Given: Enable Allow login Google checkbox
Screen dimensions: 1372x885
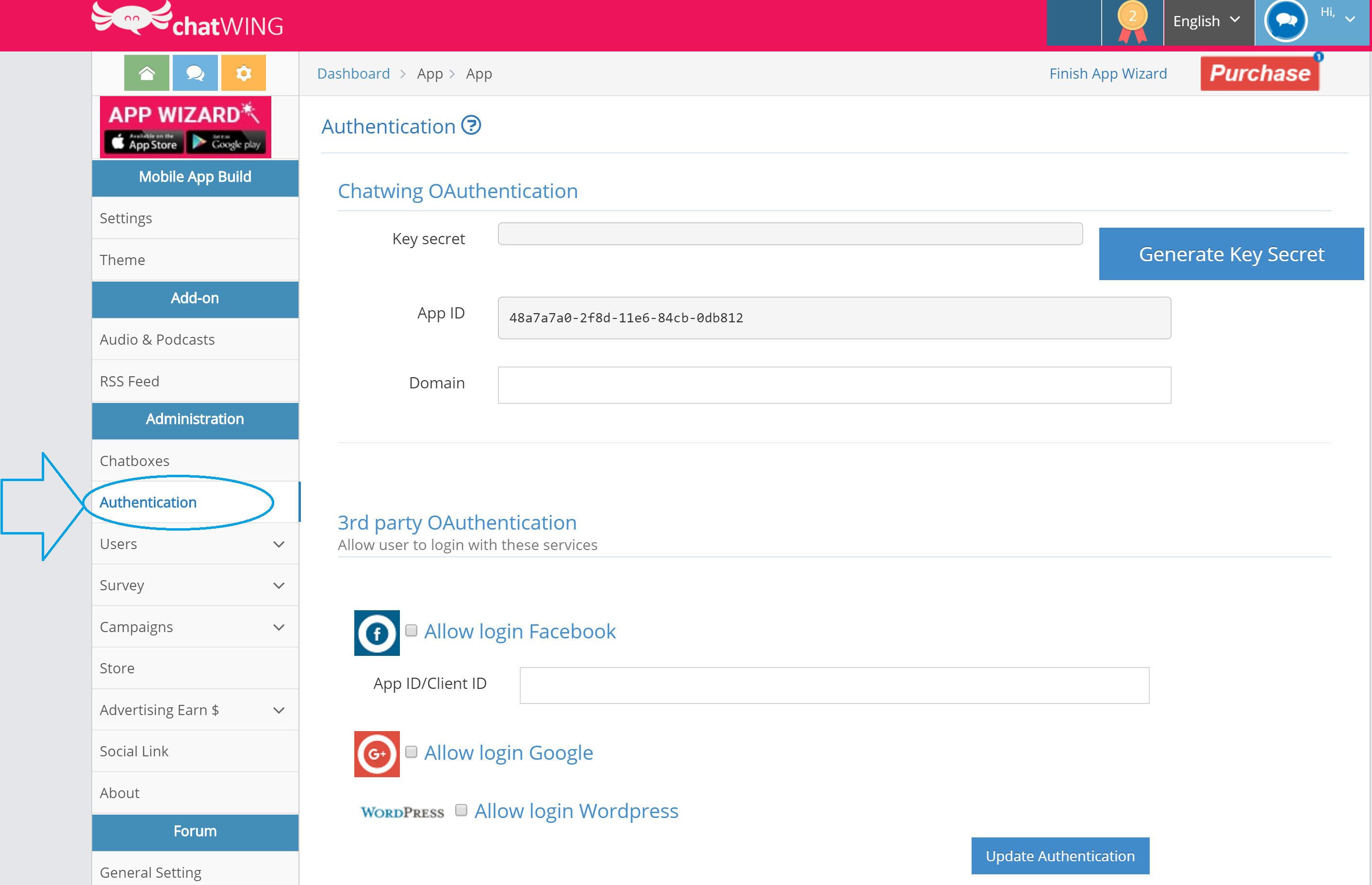Looking at the screenshot, I should (x=411, y=751).
